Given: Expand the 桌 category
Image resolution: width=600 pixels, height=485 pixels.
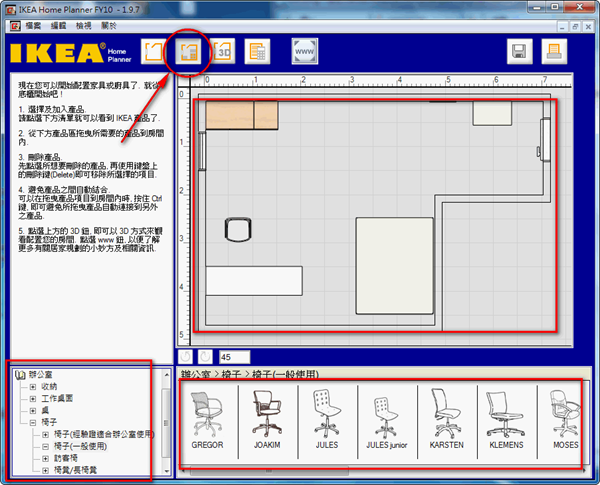Looking at the screenshot, I should point(33,411).
